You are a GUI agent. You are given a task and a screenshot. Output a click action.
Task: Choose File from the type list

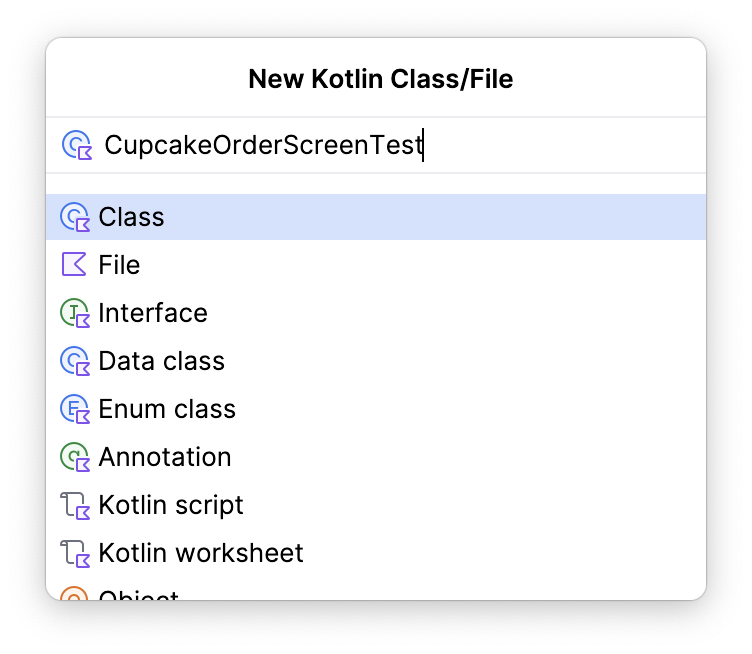pyautogui.click(x=119, y=265)
